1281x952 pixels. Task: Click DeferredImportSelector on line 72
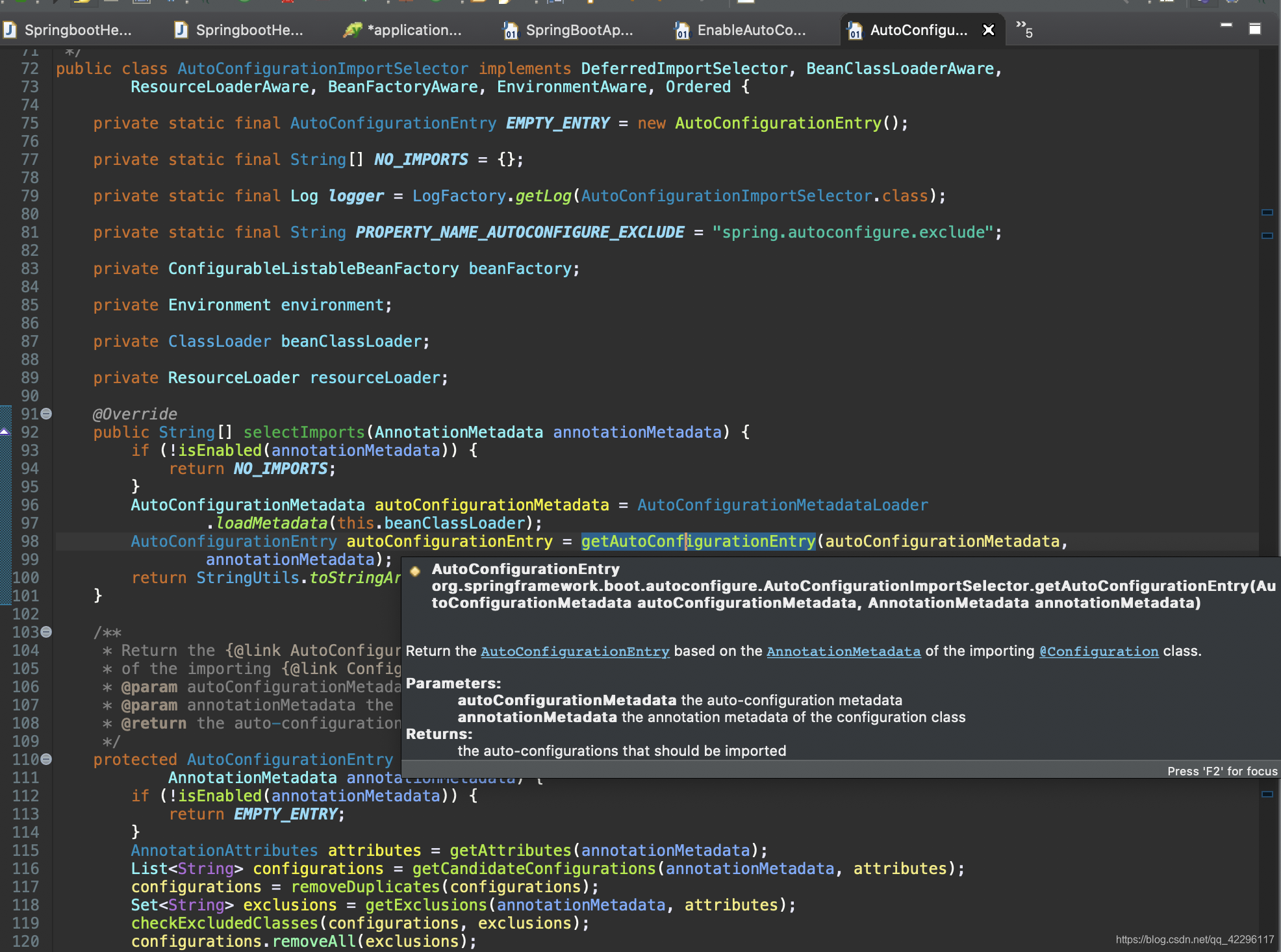pyautogui.click(x=685, y=69)
